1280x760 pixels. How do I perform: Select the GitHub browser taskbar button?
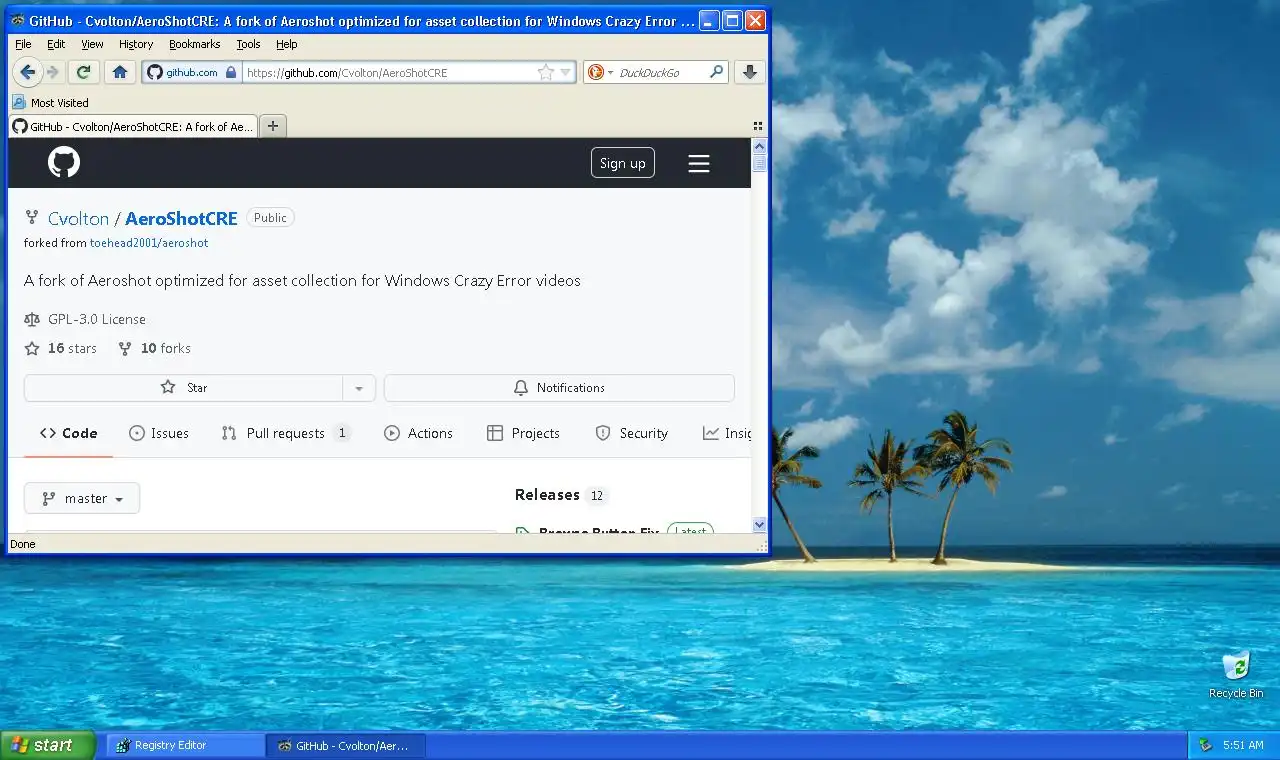click(345, 745)
